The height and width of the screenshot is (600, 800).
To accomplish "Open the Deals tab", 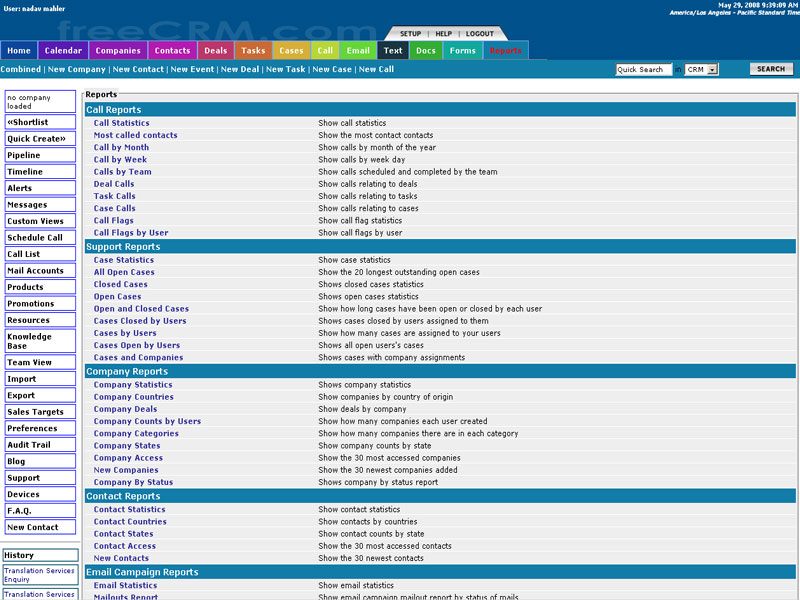I will point(216,51).
